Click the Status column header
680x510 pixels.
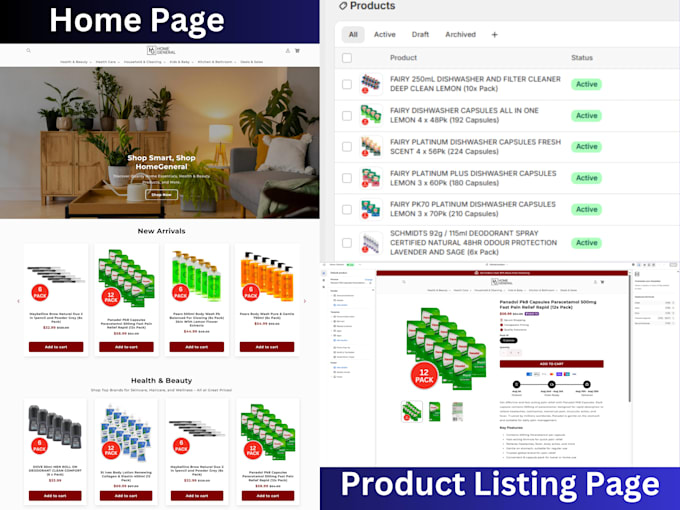[x=582, y=58]
